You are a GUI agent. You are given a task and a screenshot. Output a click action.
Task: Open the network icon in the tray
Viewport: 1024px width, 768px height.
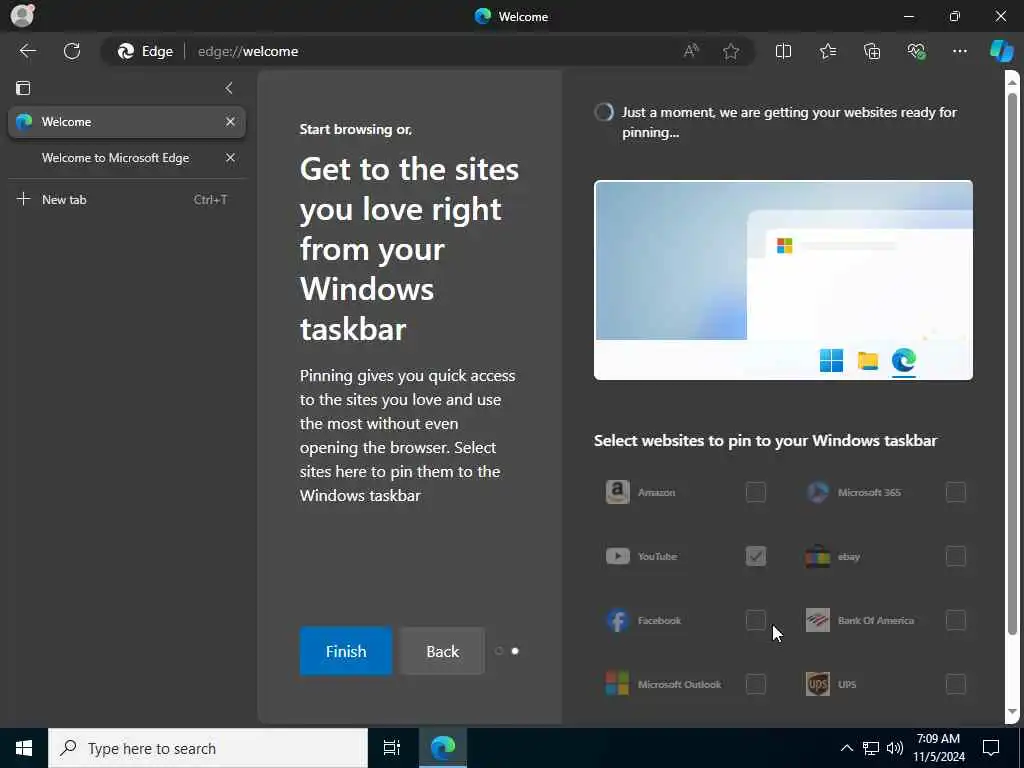tap(871, 748)
